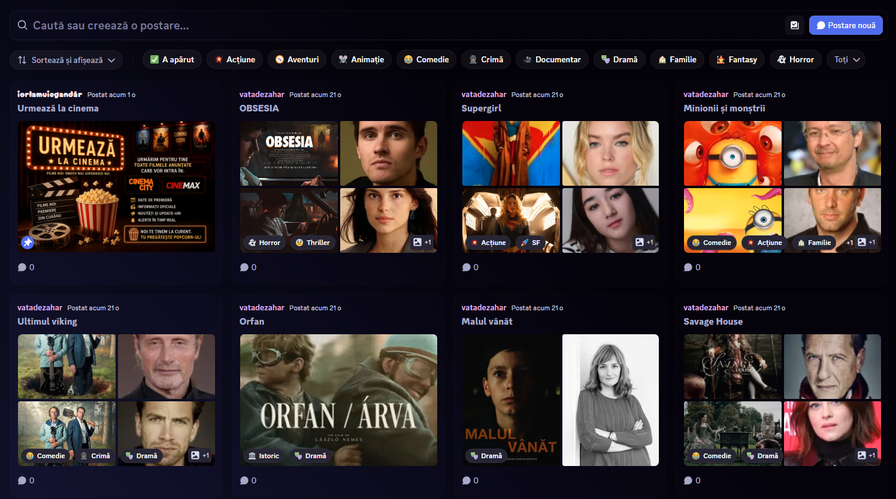Filter posts by Comedie tag
Image resolution: width=896 pixels, height=499 pixels.
pos(426,59)
